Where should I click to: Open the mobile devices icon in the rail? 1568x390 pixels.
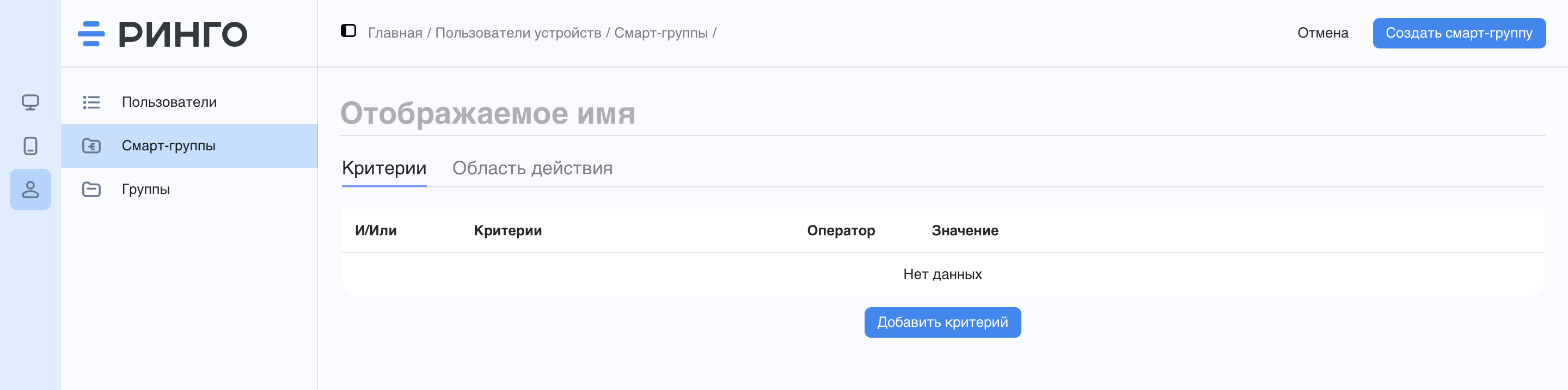(30, 145)
